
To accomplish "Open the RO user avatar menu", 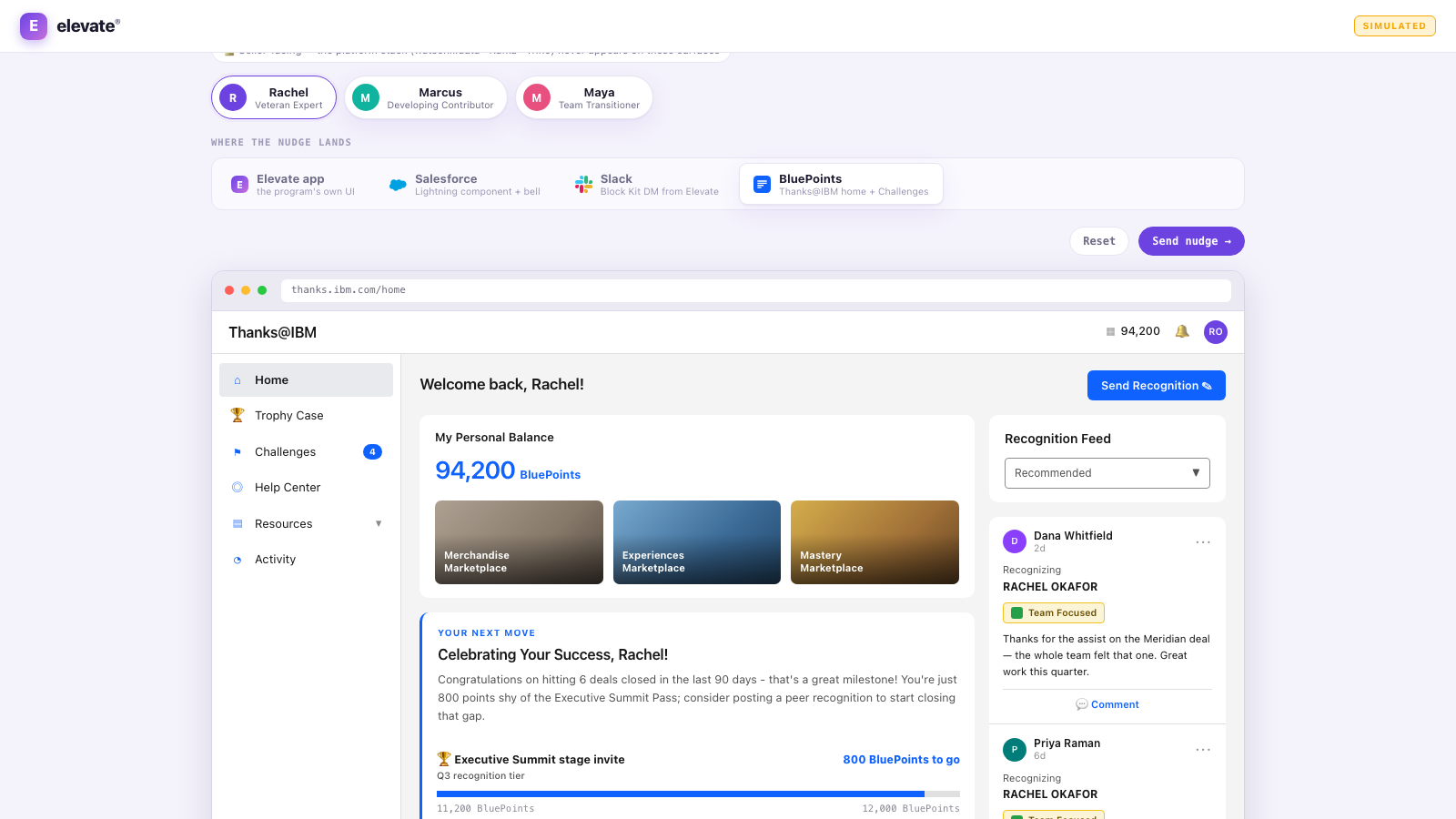I will pos(1216,332).
